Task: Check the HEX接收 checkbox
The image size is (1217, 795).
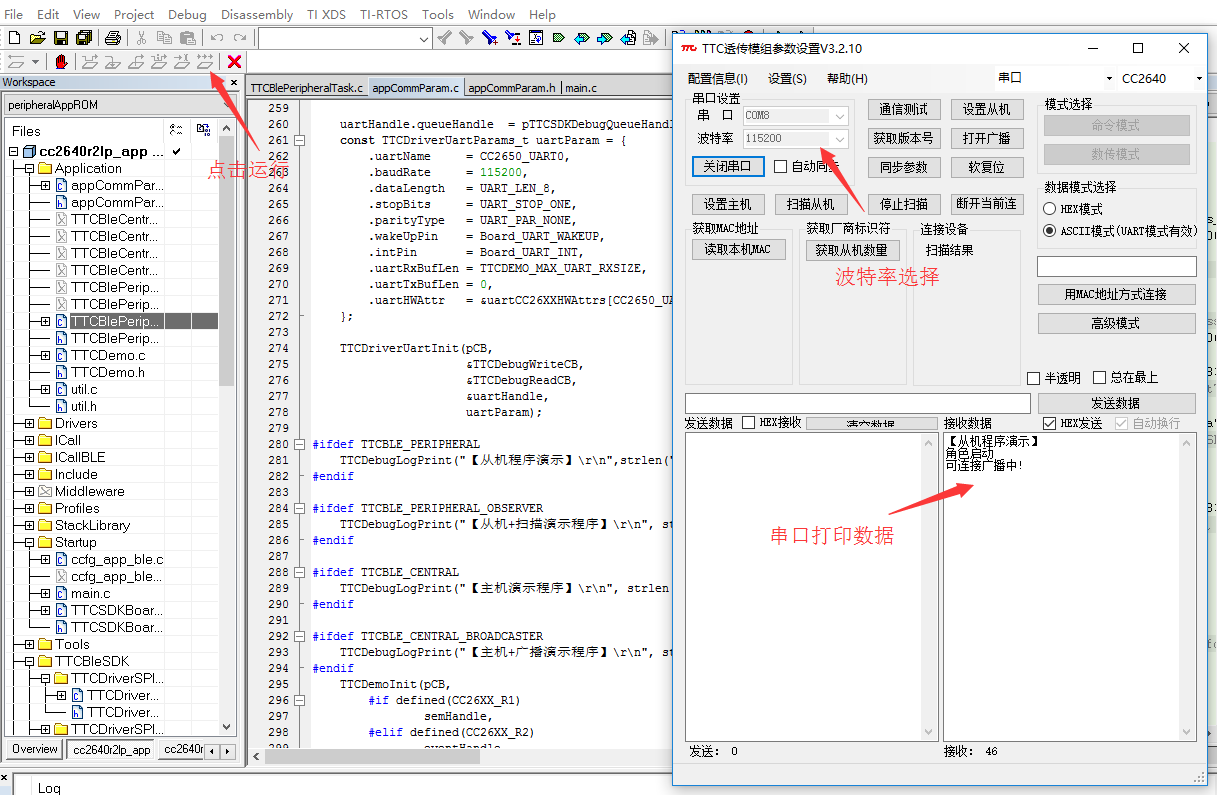Action: [748, 423]
